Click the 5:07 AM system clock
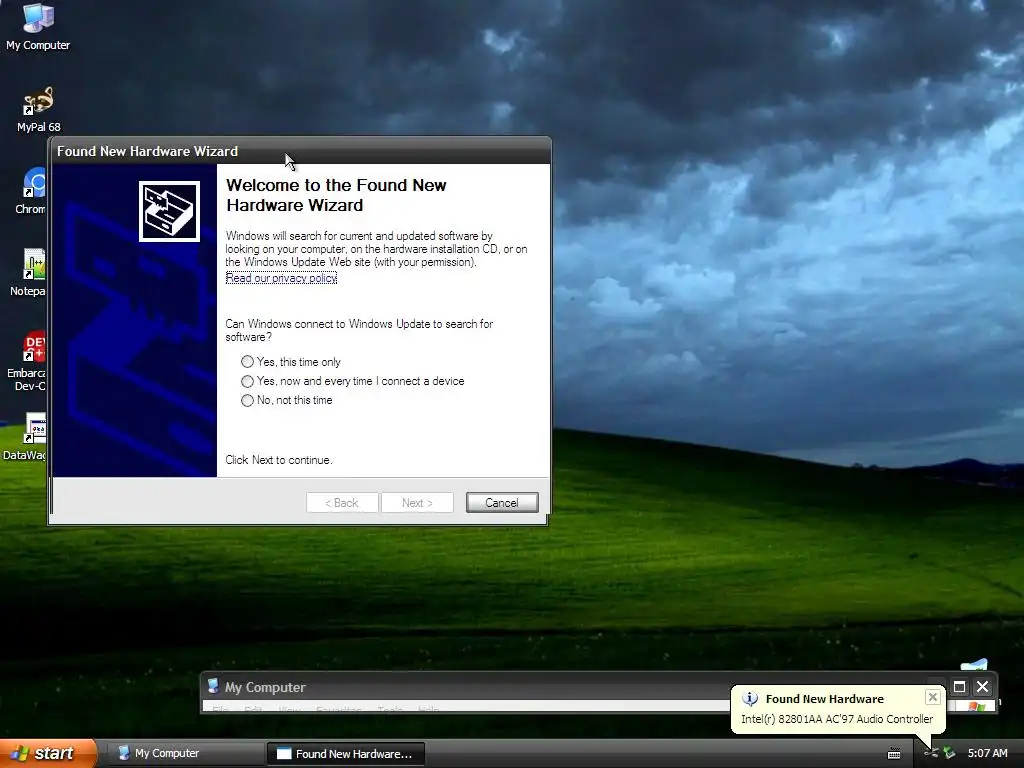Image resolution: width=1024 pixels, height=768 pixels. coord(987,754)
